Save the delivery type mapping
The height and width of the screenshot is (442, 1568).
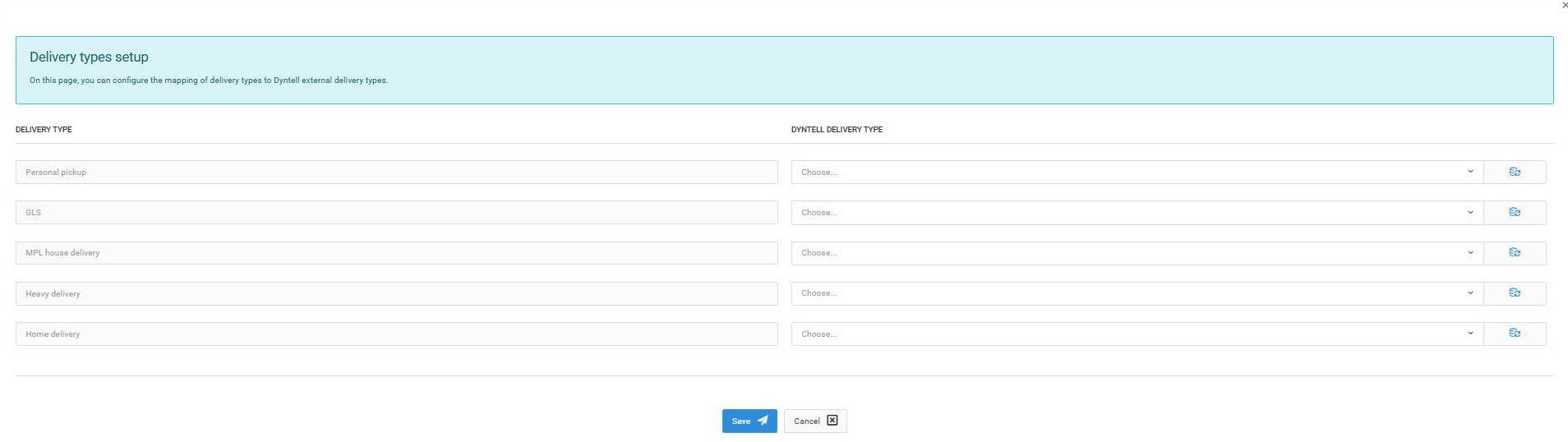pyautogui.click(x=749, y=421)
